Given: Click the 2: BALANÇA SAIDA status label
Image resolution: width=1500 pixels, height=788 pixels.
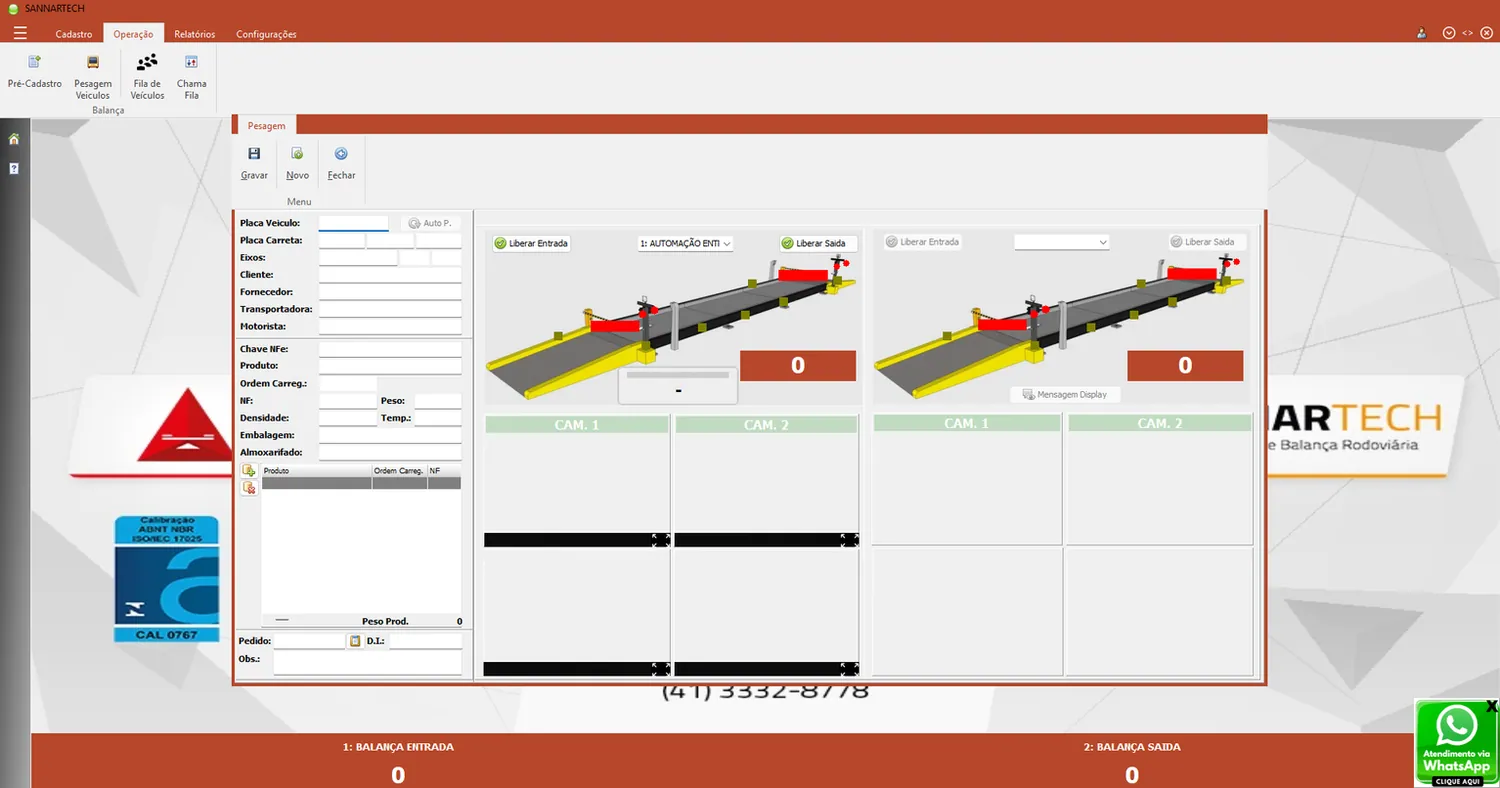Looking at the screenshot, I should [1132, 747].
